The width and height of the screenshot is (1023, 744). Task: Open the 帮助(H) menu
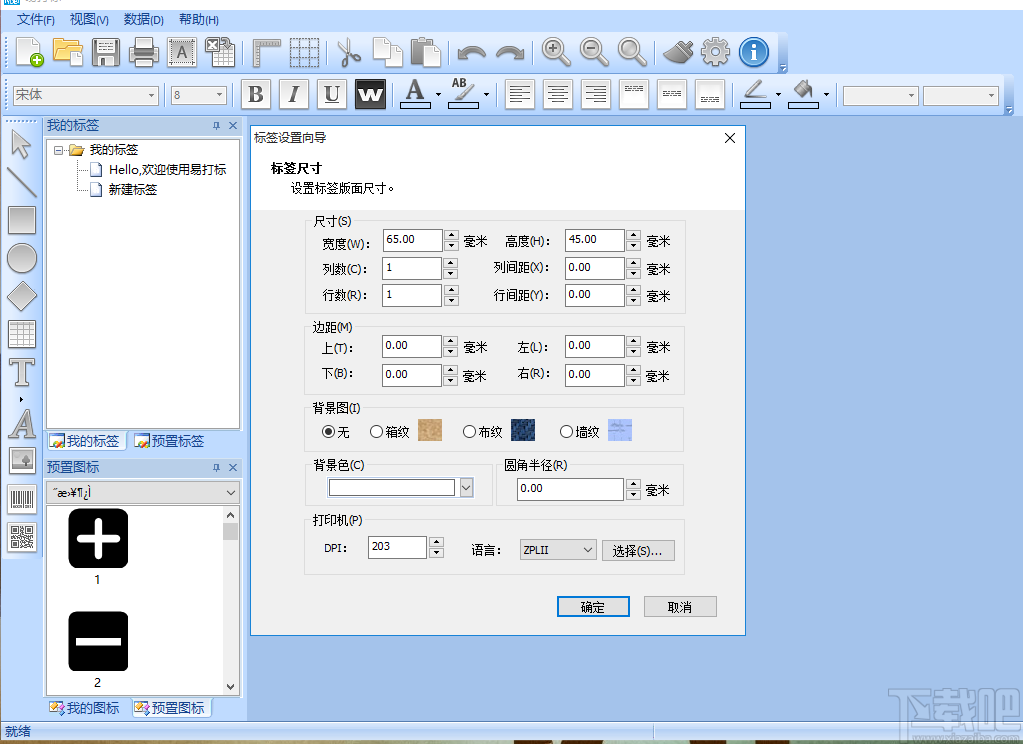click(199, 20)
